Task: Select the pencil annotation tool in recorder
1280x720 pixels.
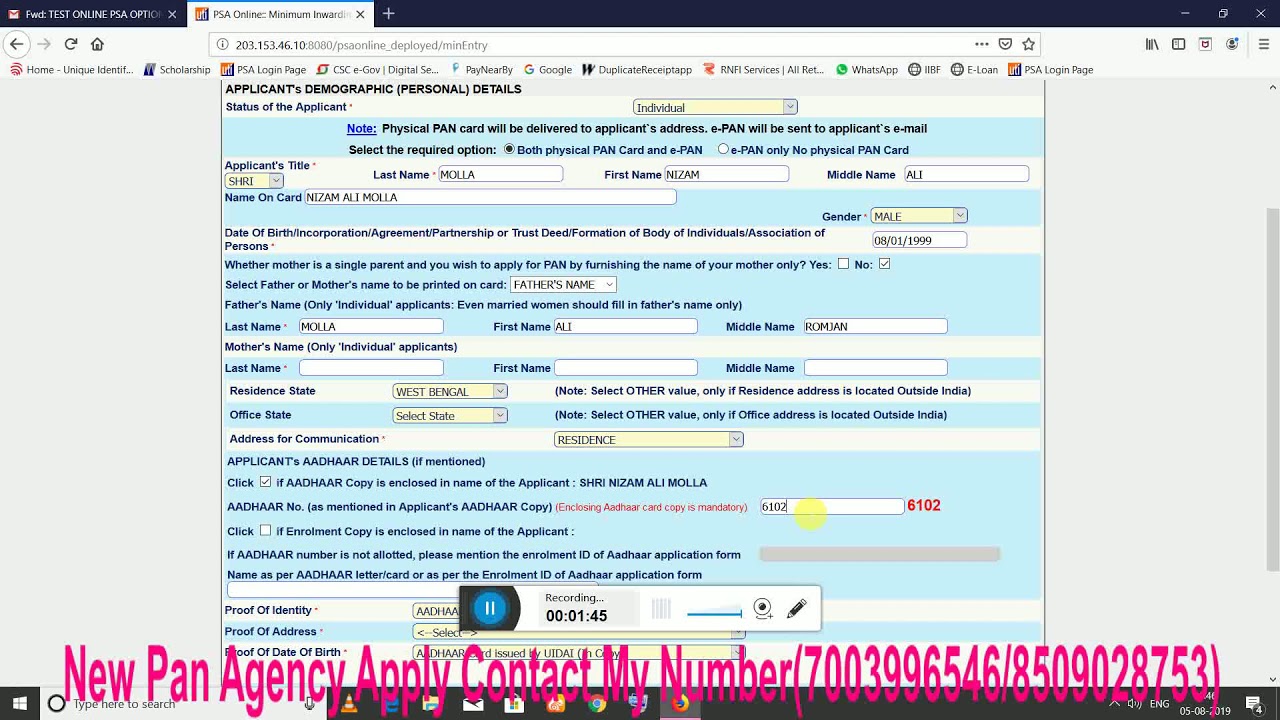Action: pos(796,608)
